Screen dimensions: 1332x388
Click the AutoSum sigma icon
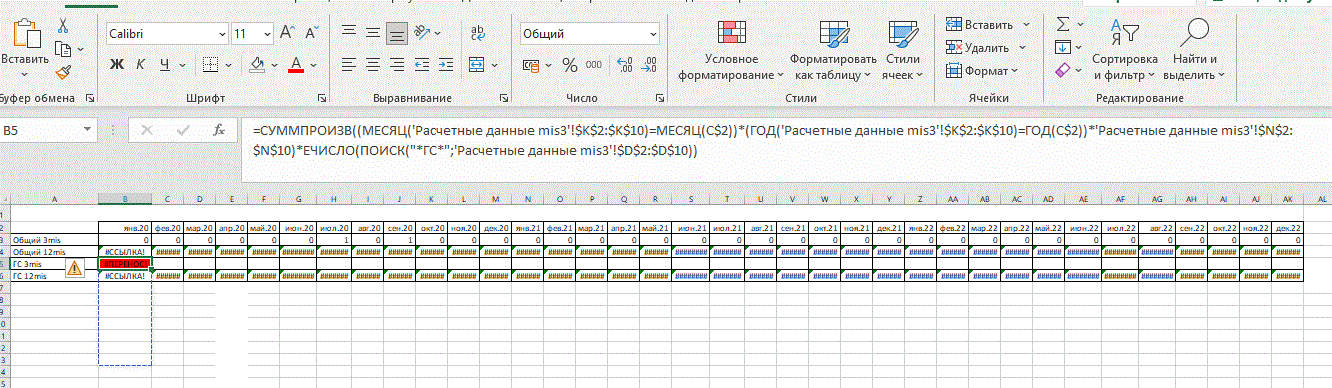click(1063, 24)
